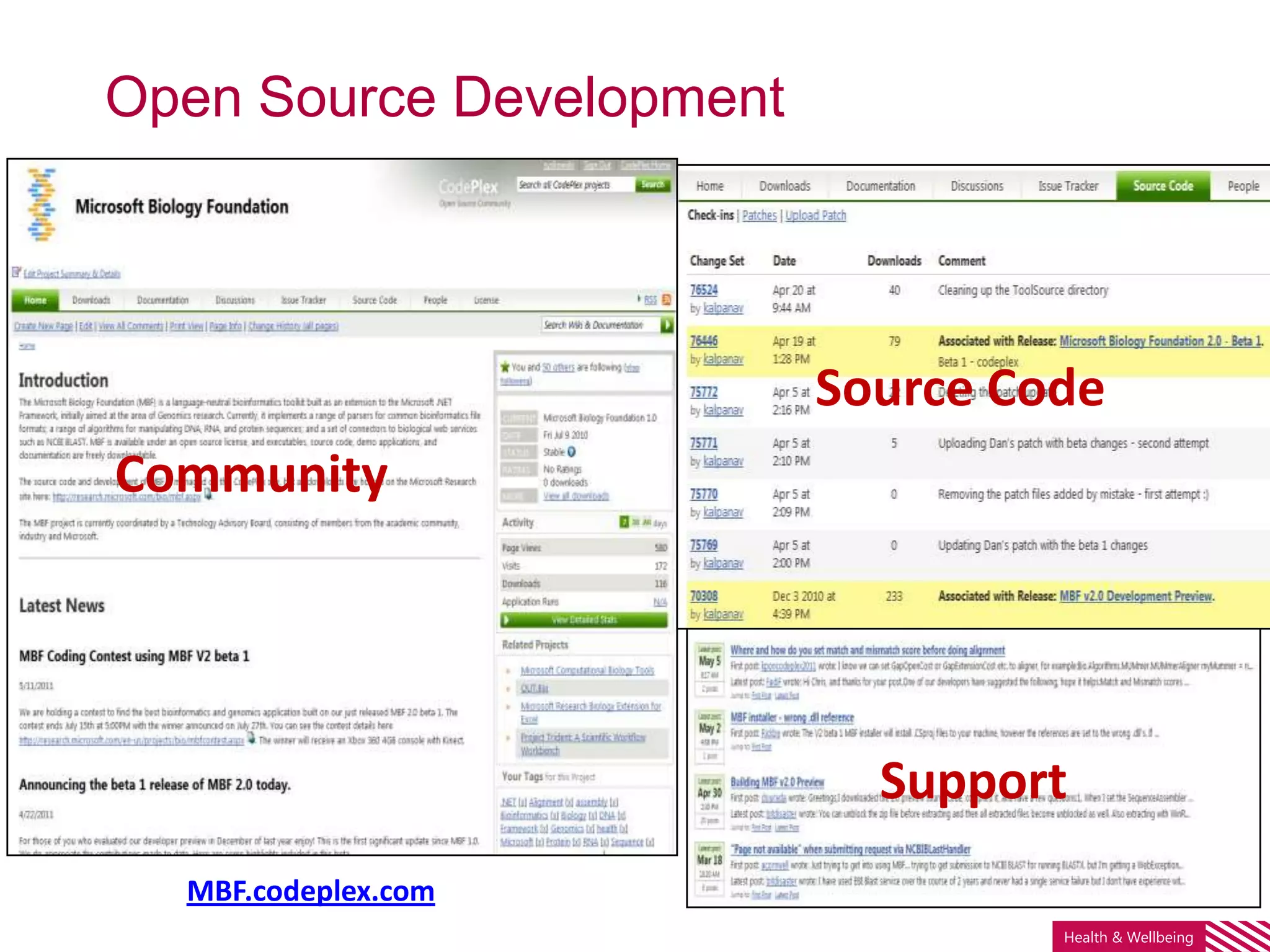Open Microsoft Biology Foundation 2.0 - Beta 1 release link

[x=1160, y=341]
